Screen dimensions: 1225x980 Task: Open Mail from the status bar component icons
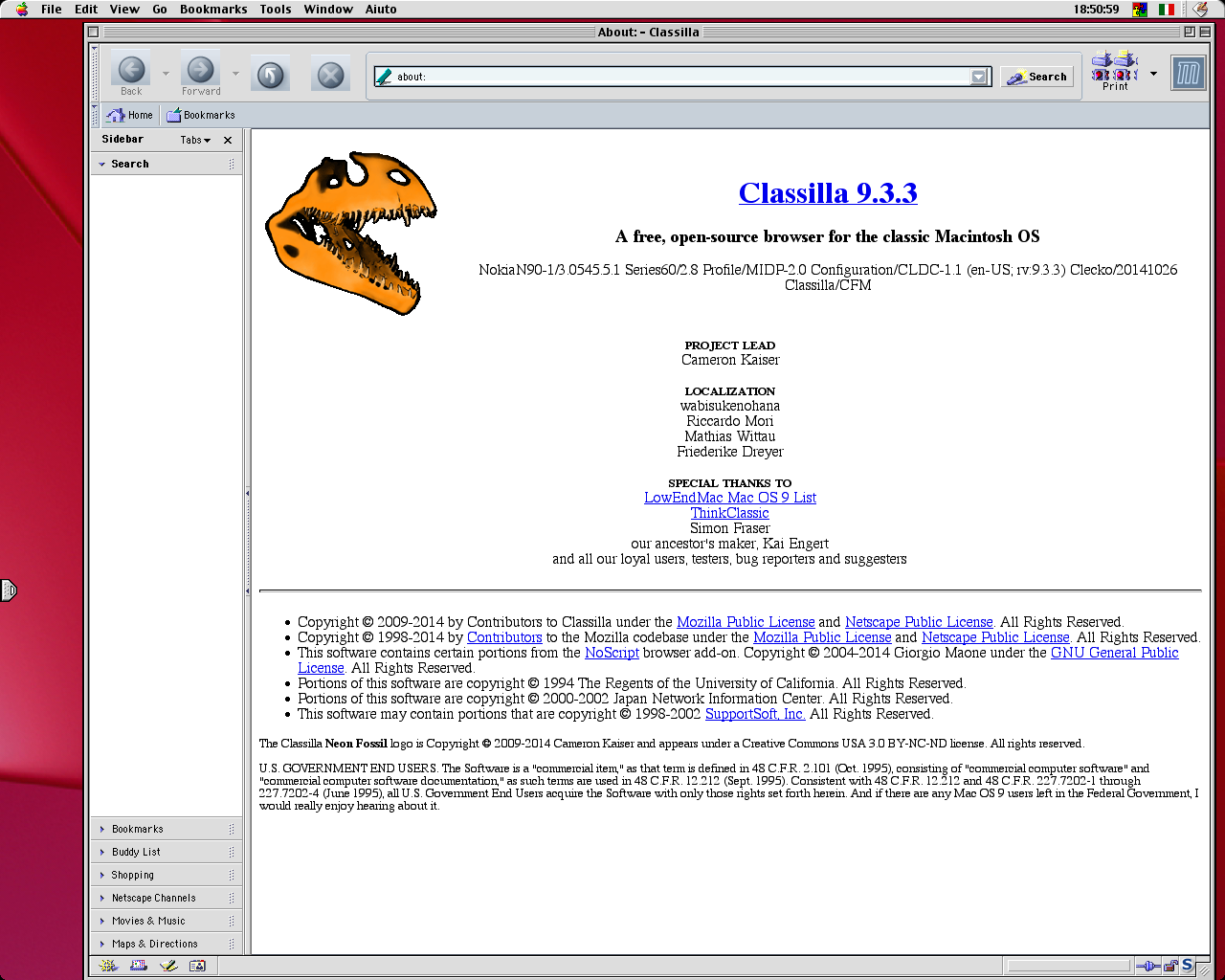pyautogui.click(x=139, y=966)
